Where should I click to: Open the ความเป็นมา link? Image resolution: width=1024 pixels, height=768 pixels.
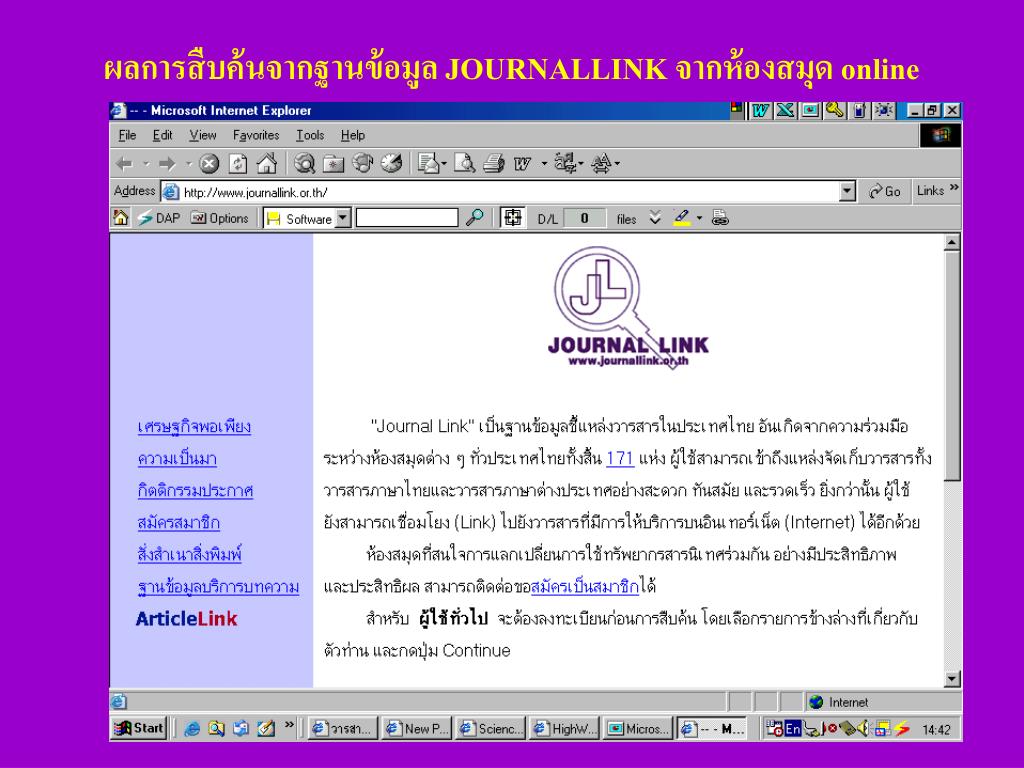click(177, 459)
